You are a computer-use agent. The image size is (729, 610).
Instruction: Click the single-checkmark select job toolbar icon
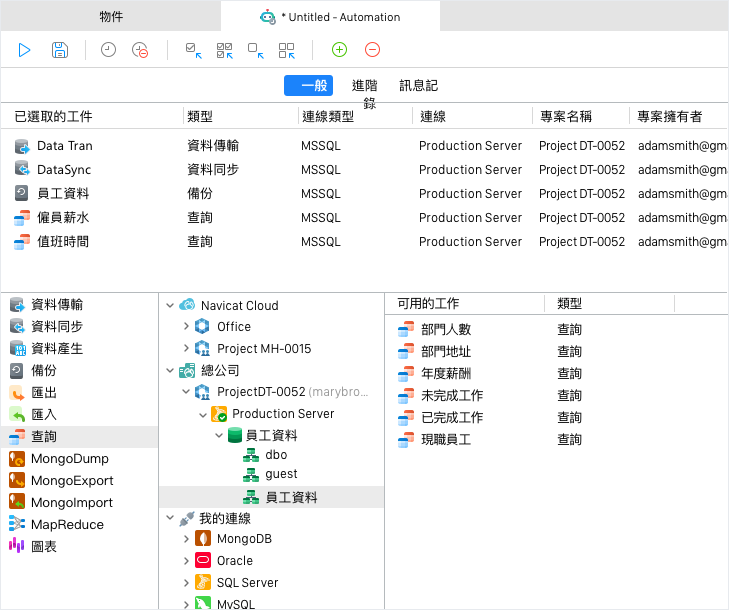coord(193,50)
